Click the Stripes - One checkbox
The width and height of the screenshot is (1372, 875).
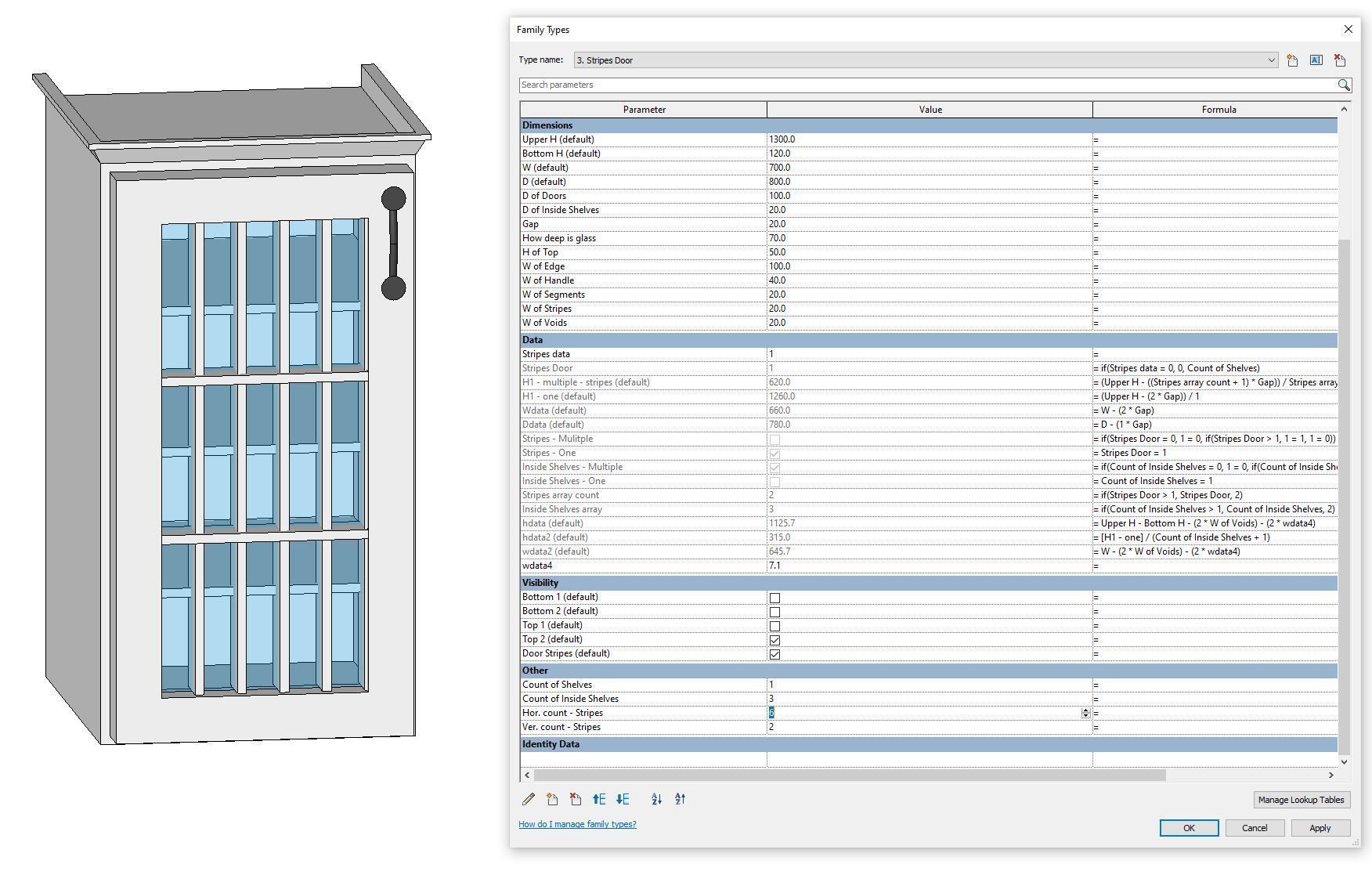point(774,454)
